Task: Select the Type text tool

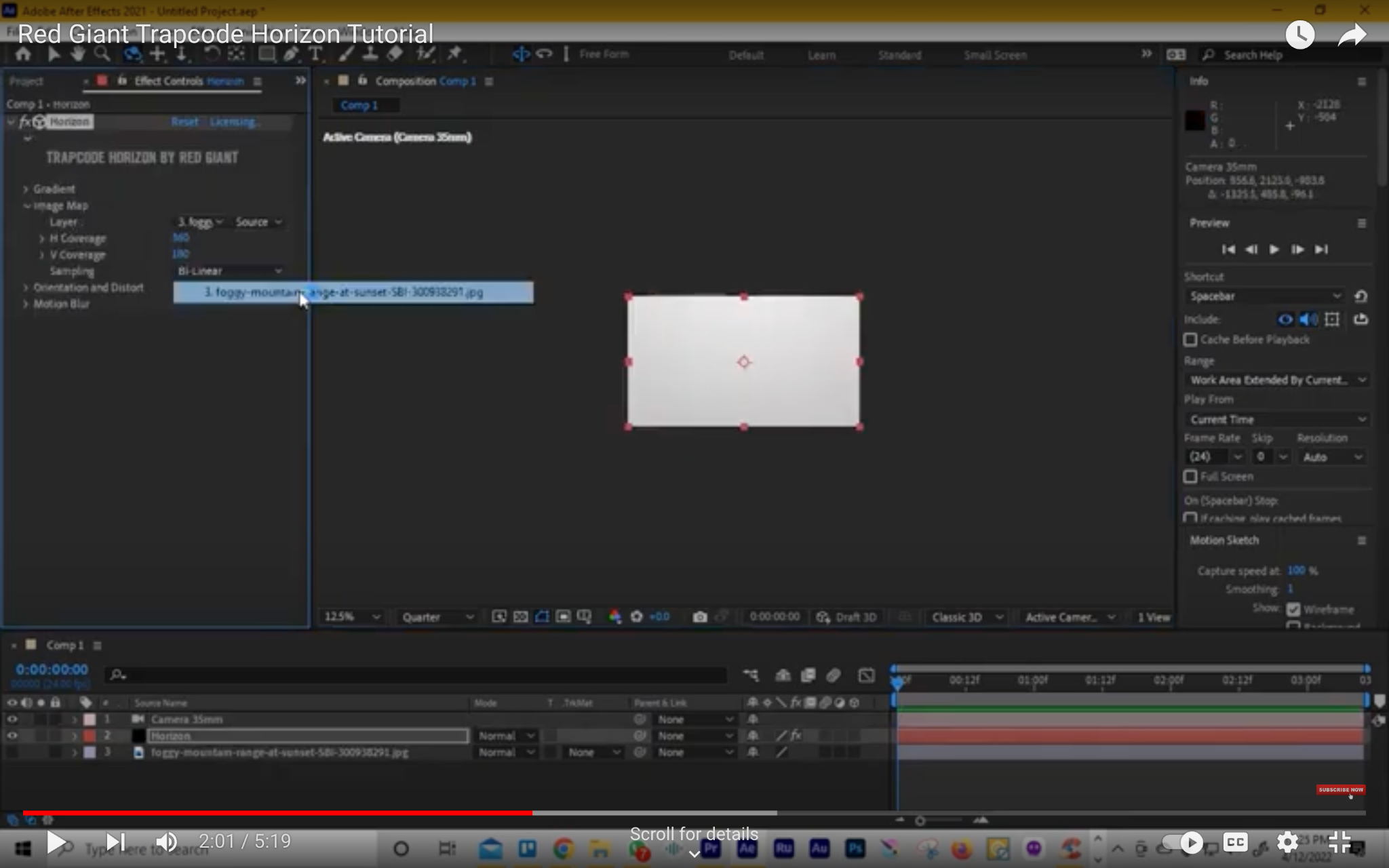Action: [315, 54]
